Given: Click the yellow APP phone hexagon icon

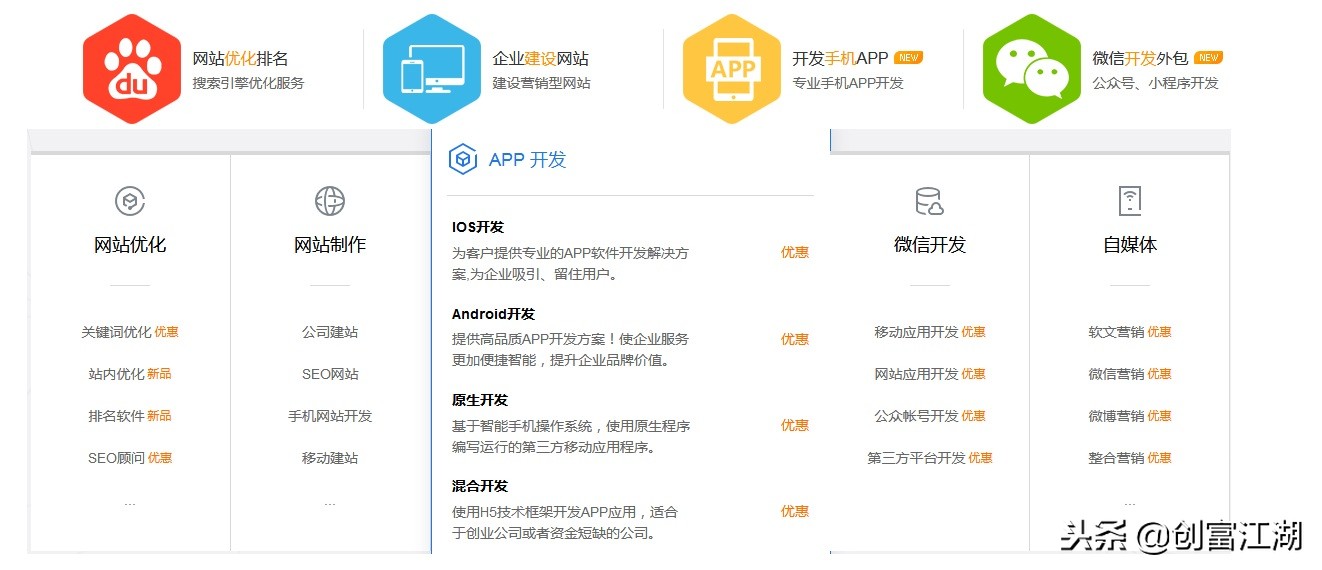Looking at the screenshot, I should click(732, 69).
